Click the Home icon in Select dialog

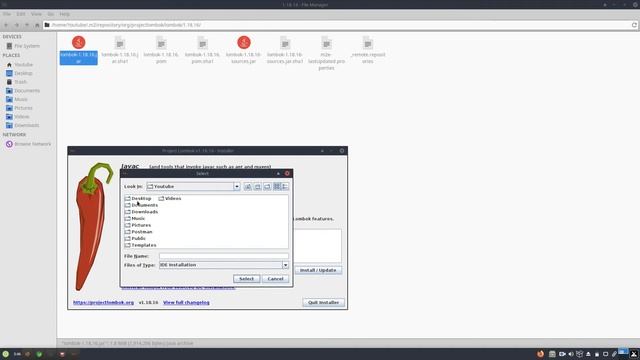[x=258, y=187]
